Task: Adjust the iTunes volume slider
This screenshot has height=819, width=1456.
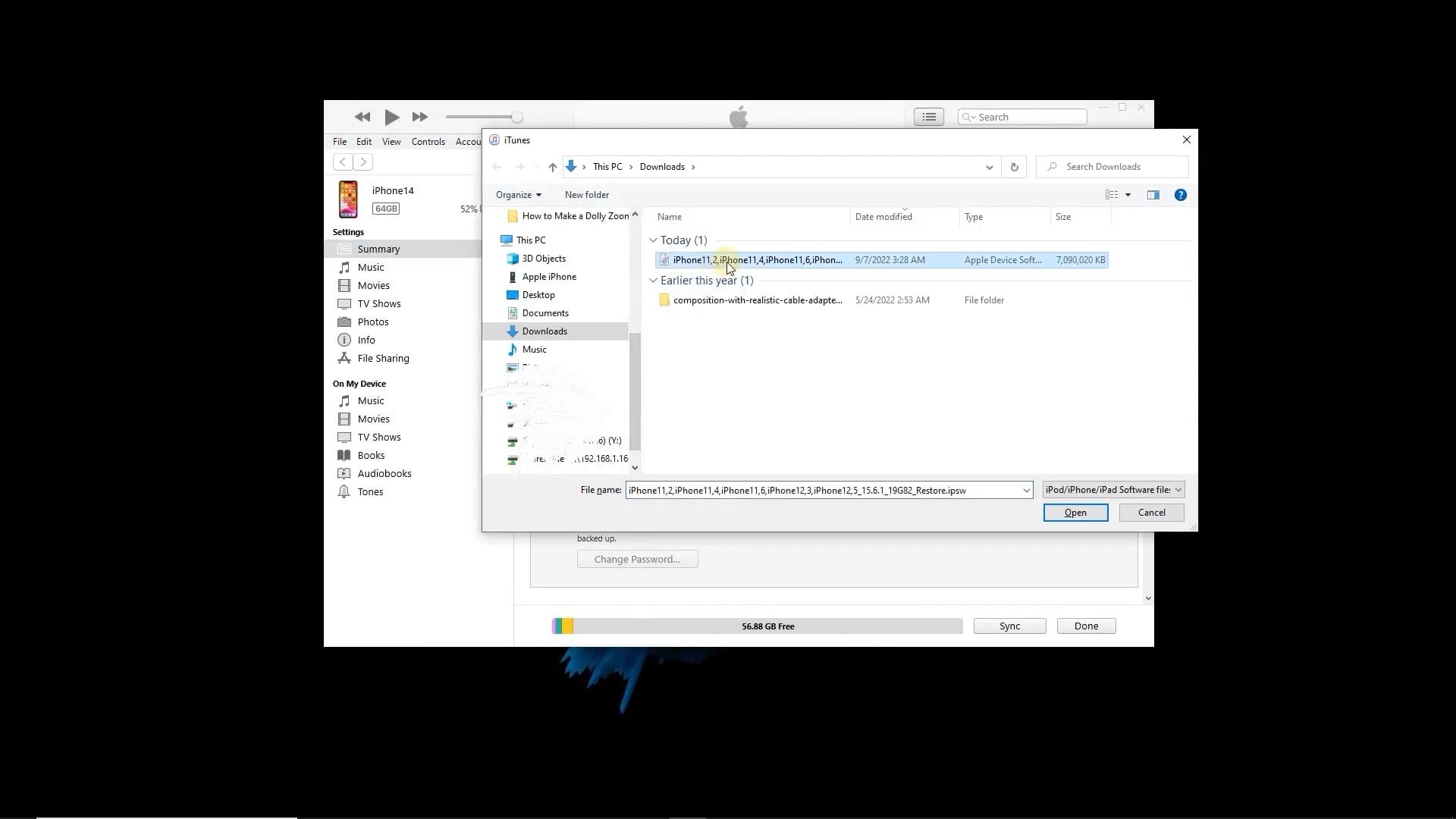Action: [x=516, y=117]
